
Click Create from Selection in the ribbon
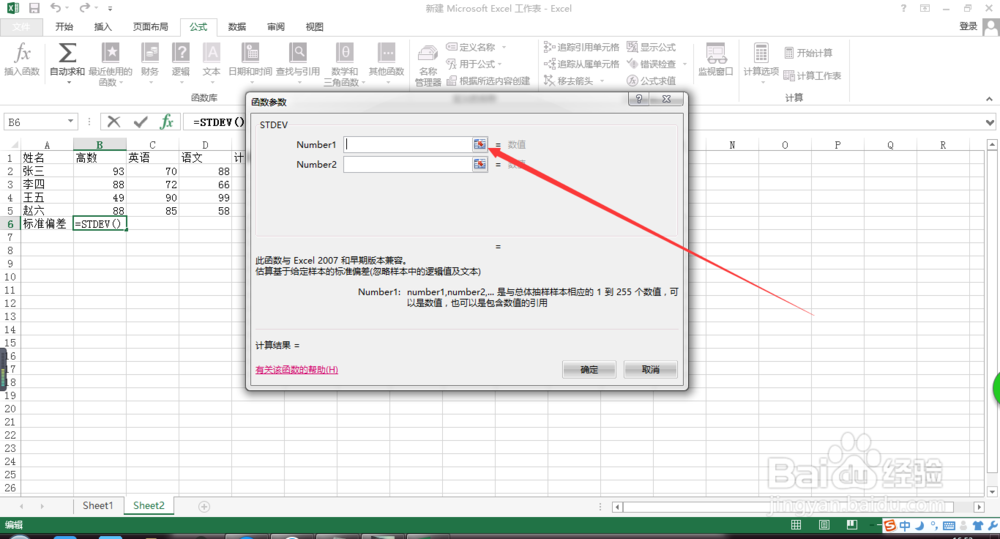[x=488, y=80]
